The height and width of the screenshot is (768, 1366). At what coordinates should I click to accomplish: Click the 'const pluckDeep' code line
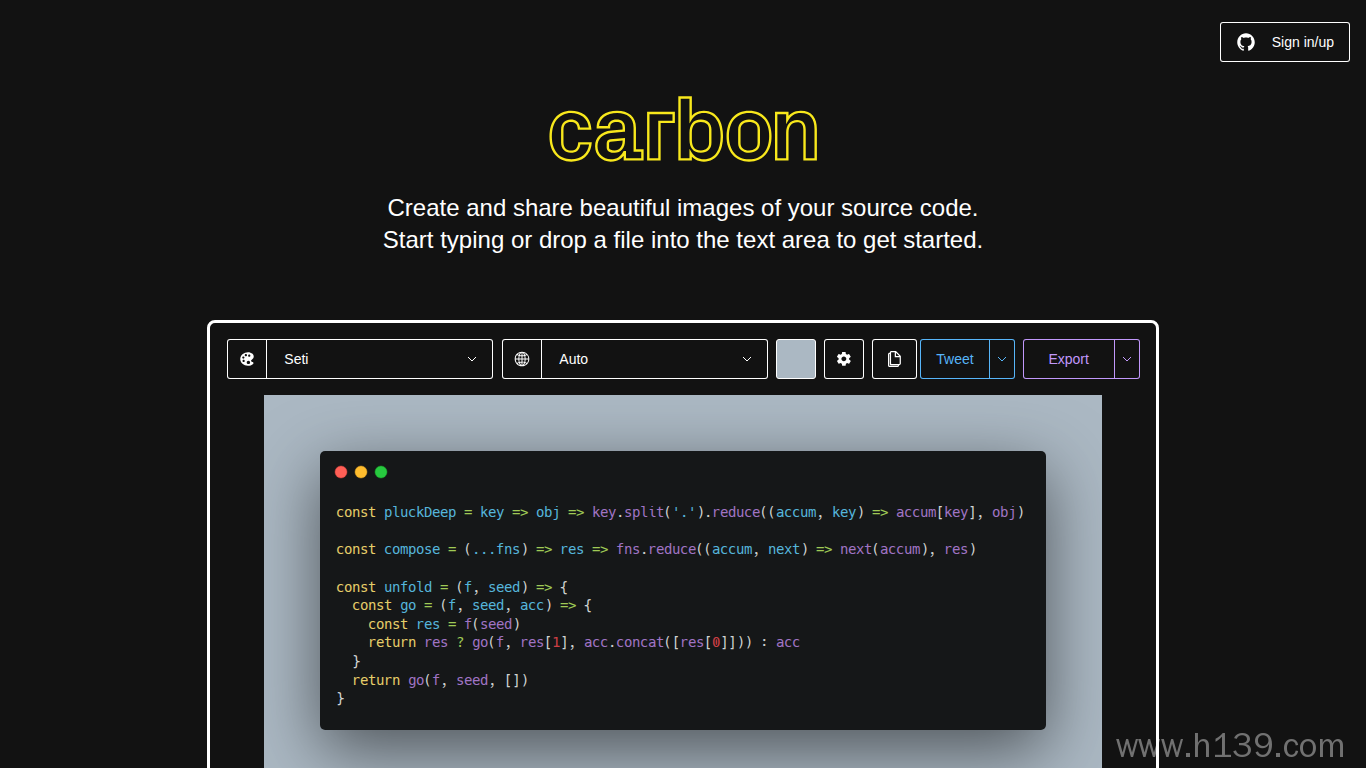[x=680, y=512]
